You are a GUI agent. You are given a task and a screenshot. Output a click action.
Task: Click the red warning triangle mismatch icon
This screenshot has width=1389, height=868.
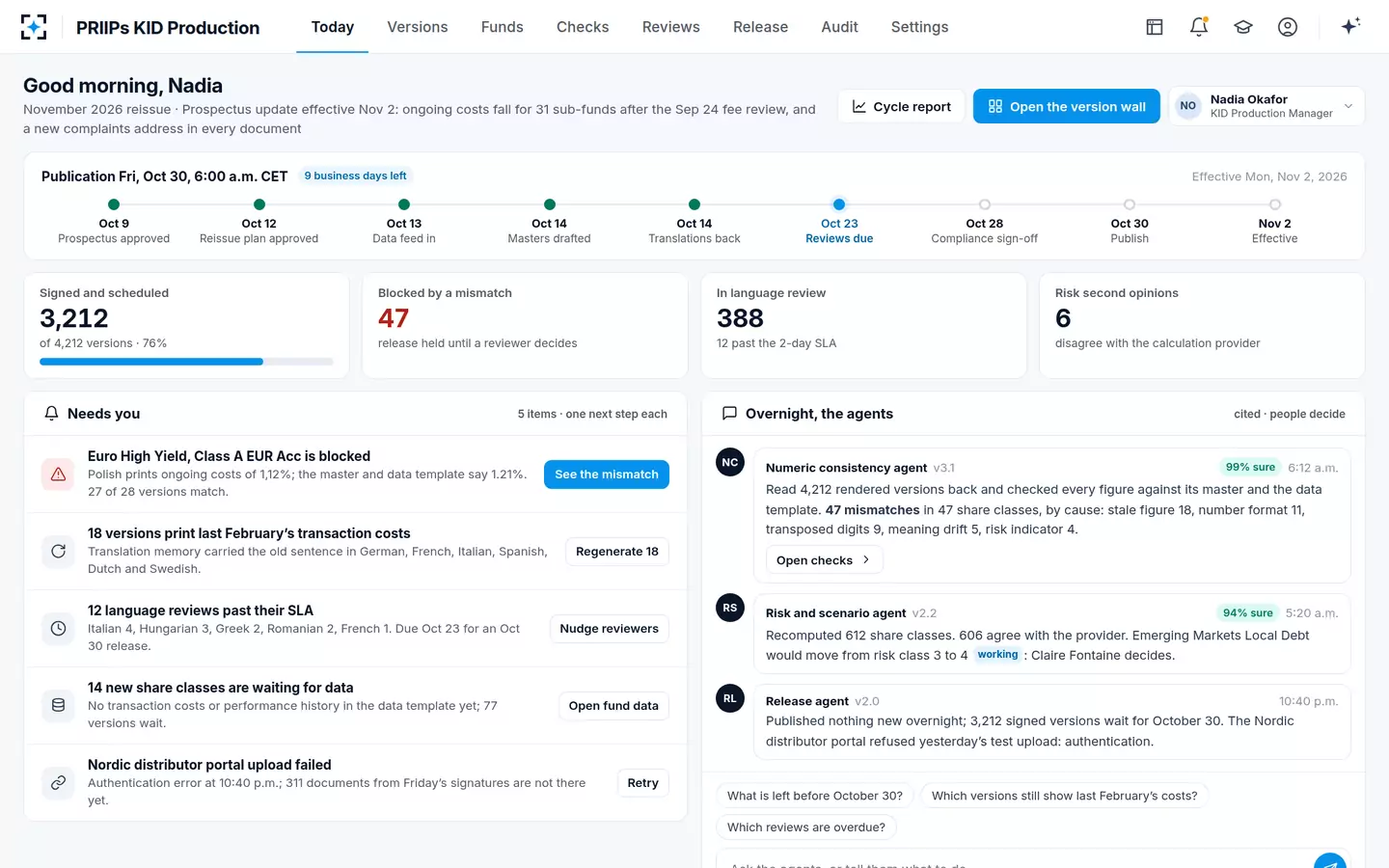click(x=58, y=475)
